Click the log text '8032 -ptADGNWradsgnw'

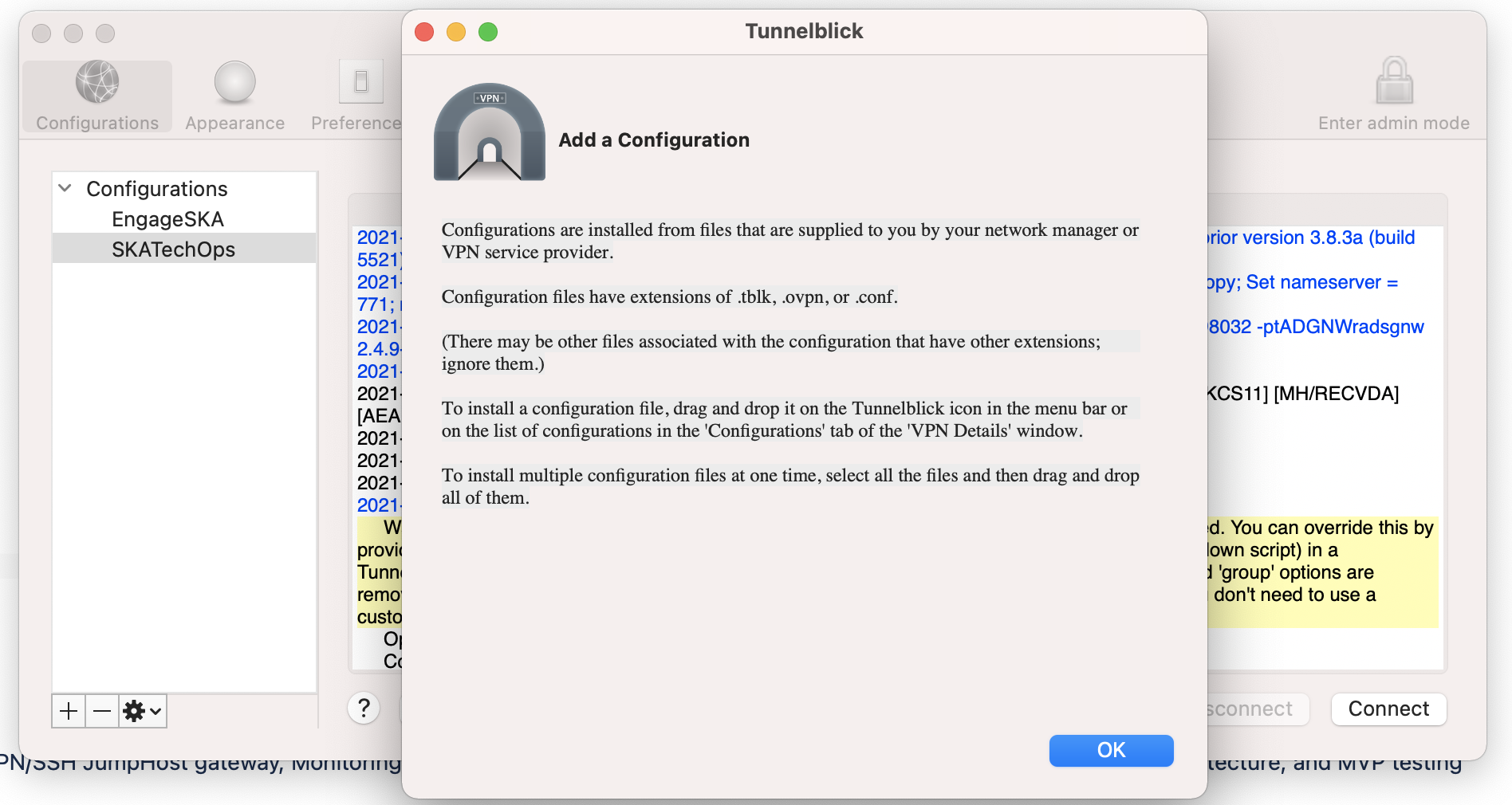click(1316, 327)
